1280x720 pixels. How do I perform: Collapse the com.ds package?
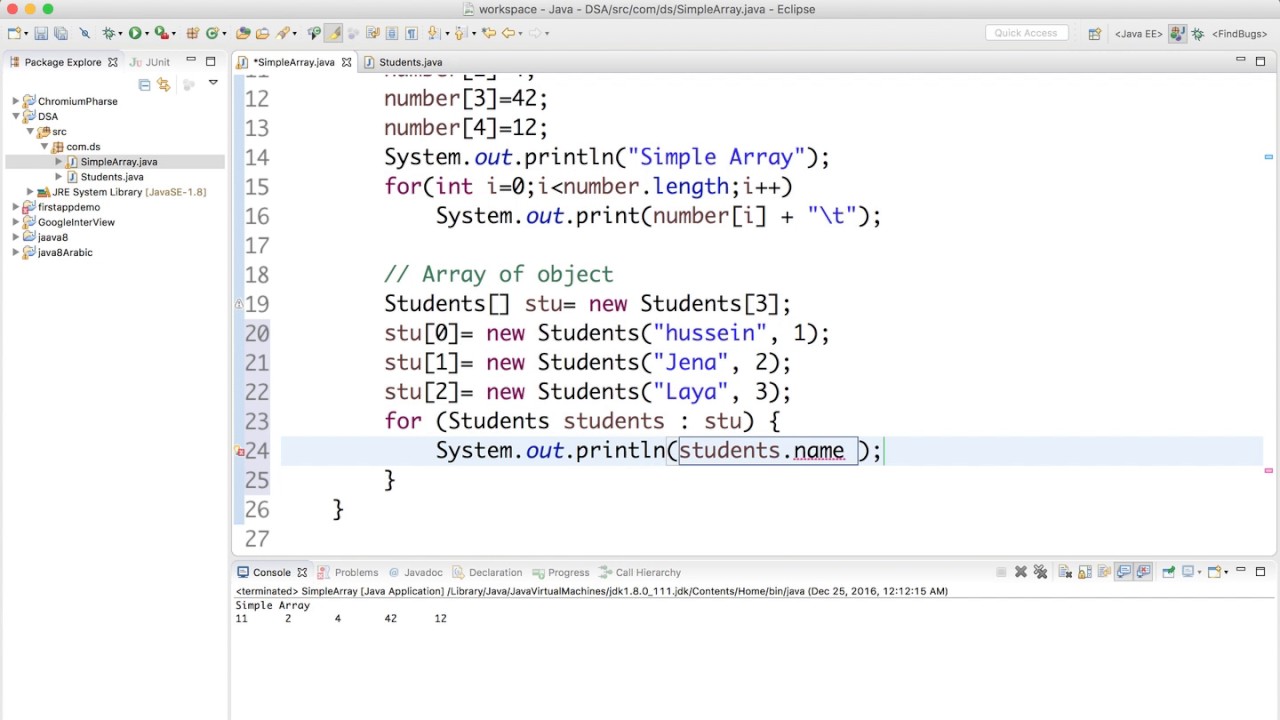44,146
